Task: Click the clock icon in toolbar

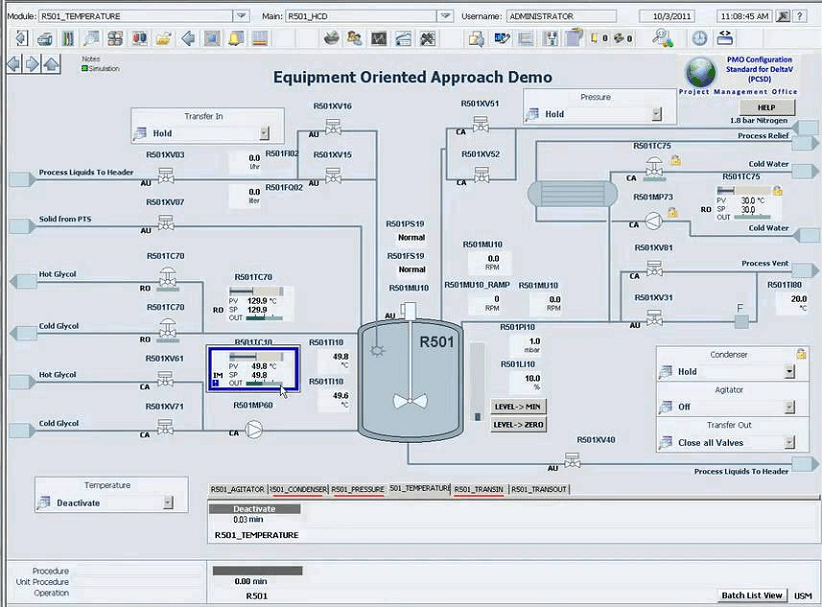Action: point(699,39)
